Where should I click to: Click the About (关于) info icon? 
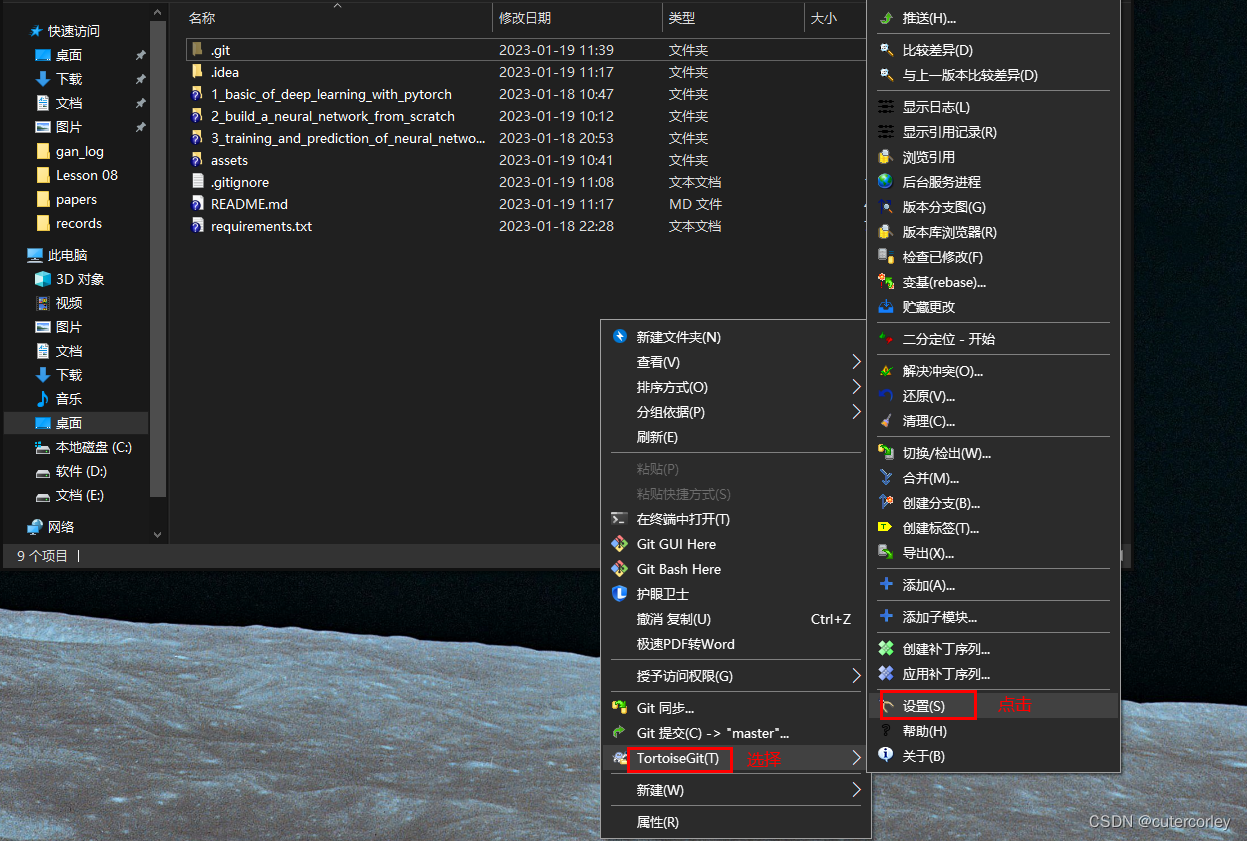click(886, 756)
